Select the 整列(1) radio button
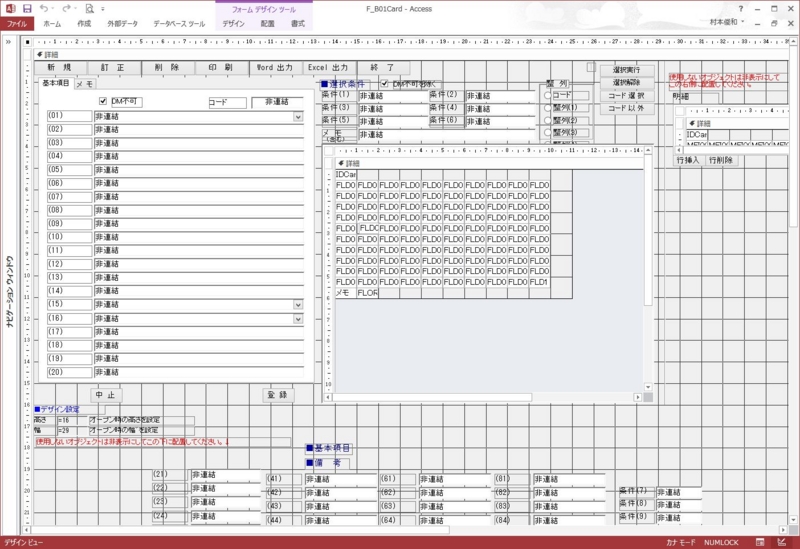The image size is (800, 549). click(x=548, y=108)
